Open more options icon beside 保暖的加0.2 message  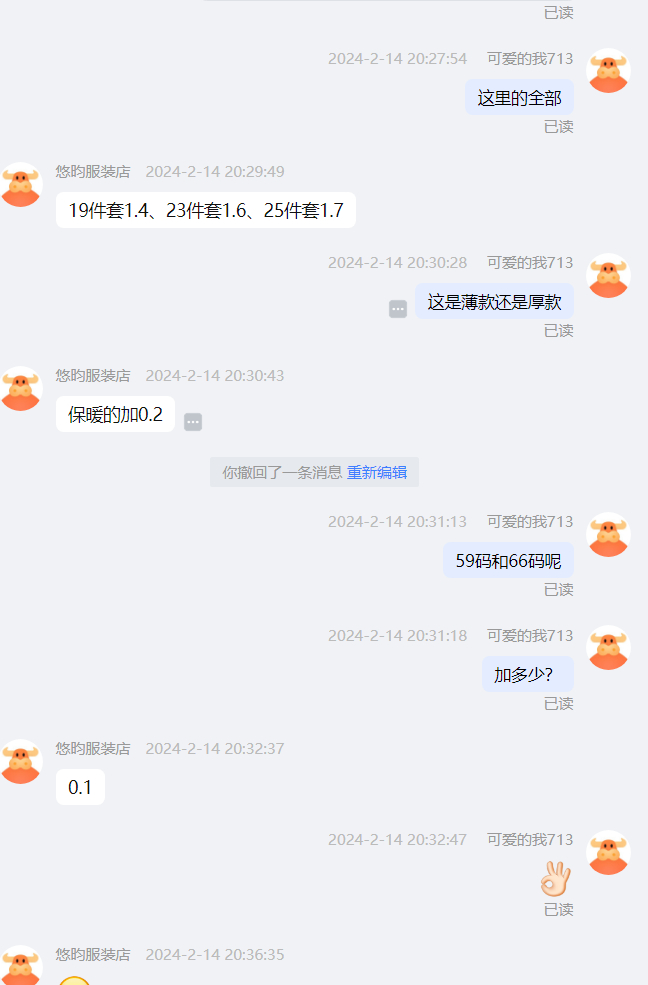tap(193, 422)
